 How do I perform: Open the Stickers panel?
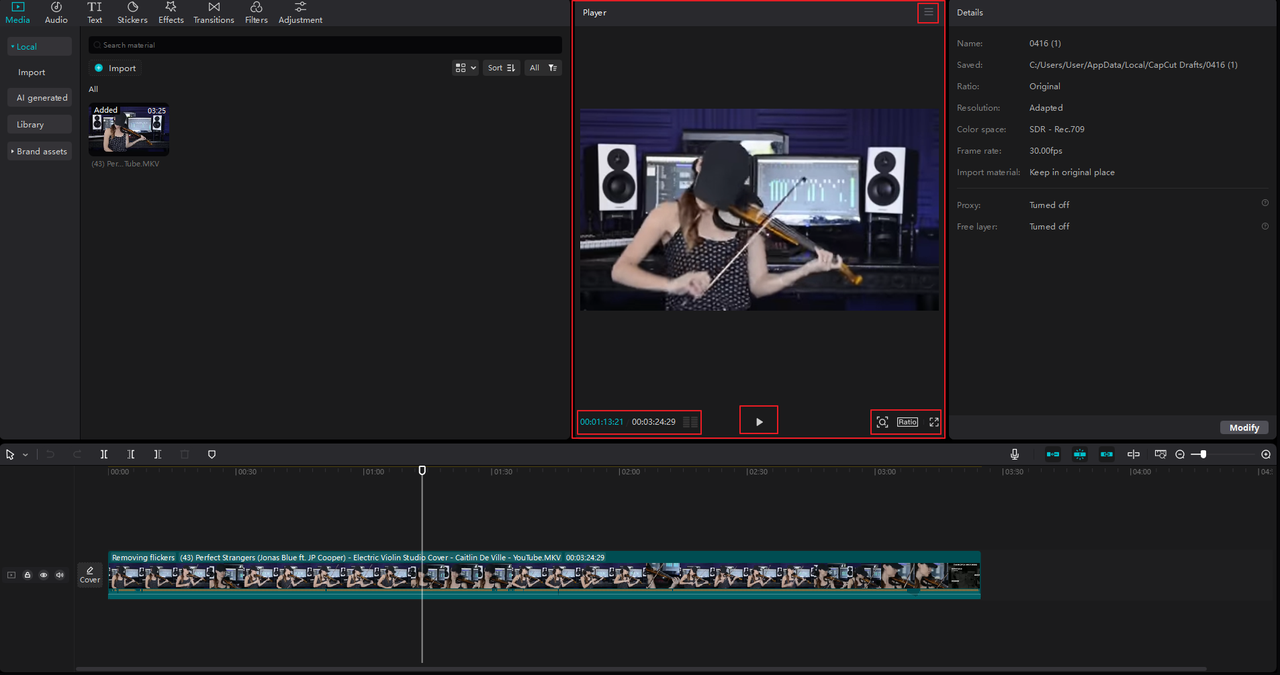[132, 13]
